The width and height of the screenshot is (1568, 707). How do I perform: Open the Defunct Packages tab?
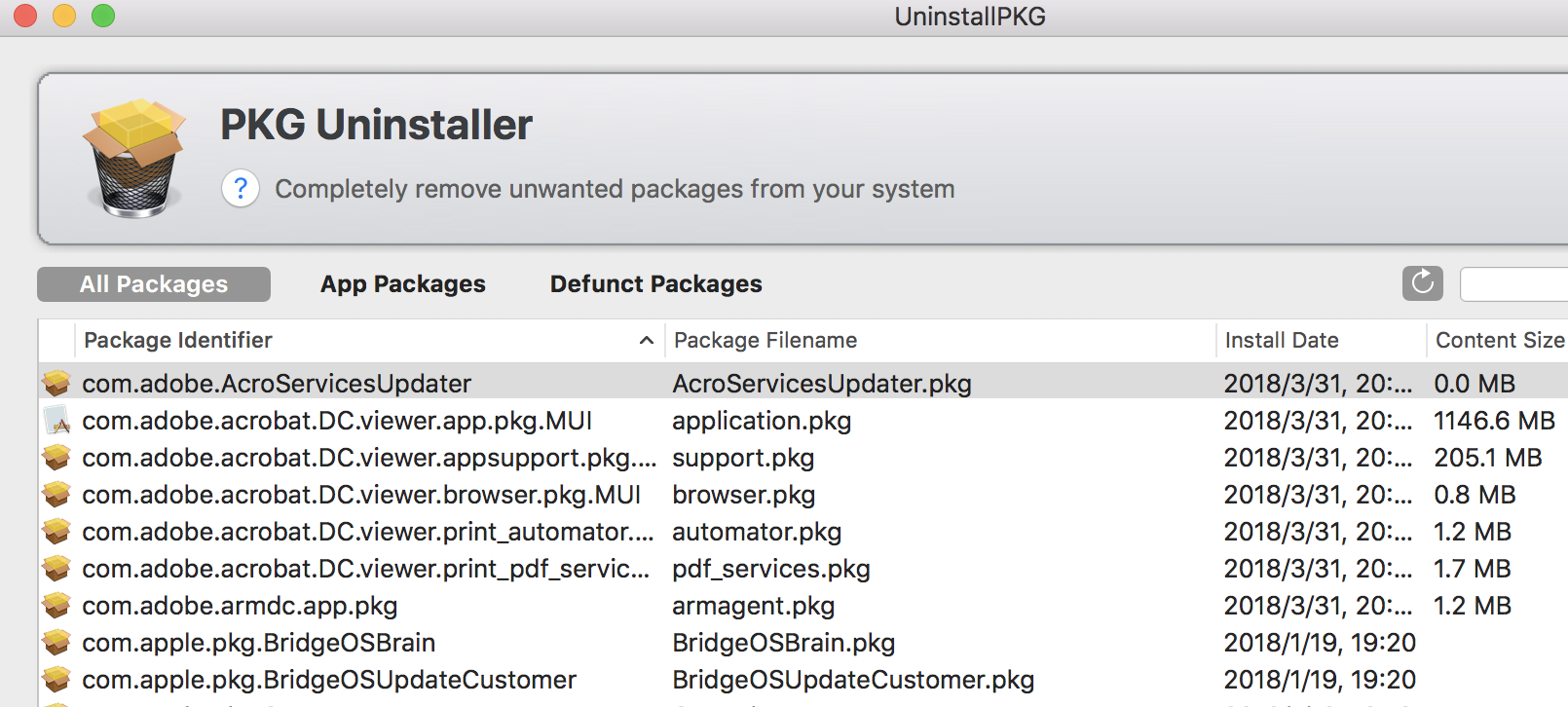(656, 284)
